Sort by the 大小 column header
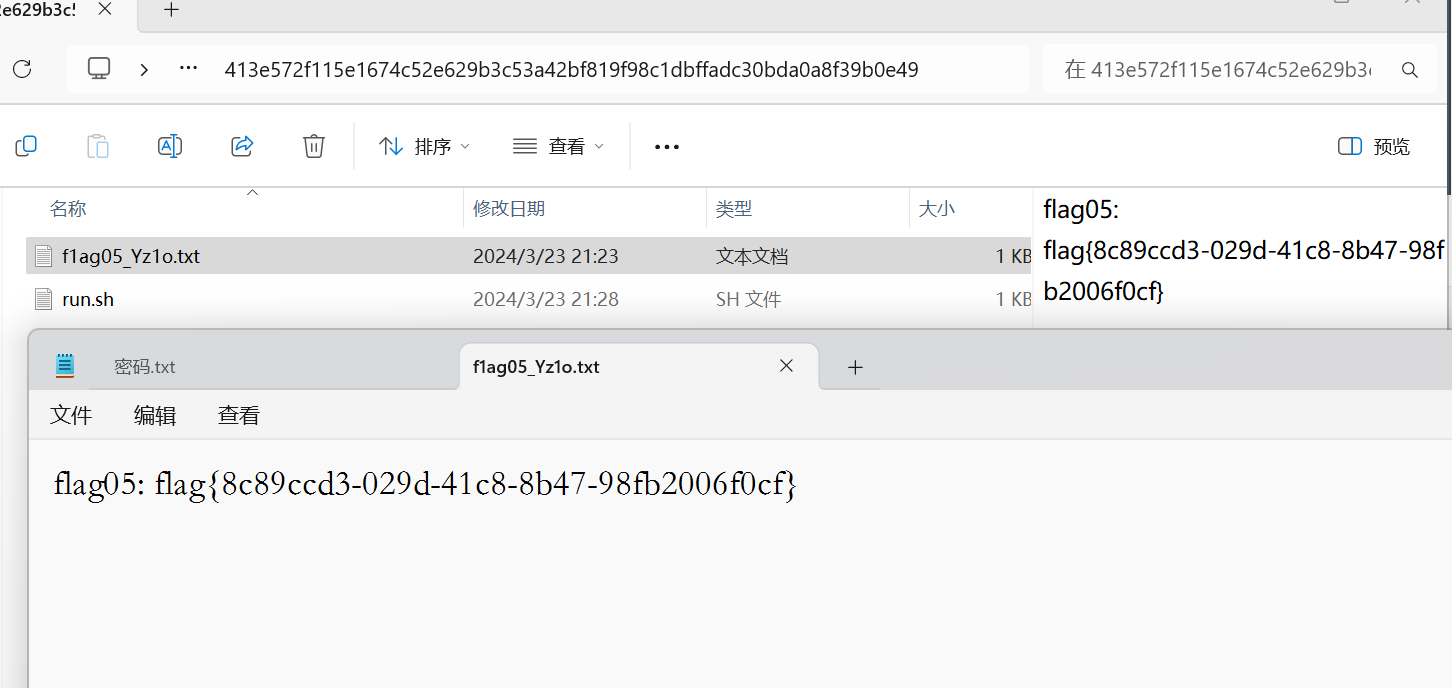 click(937, 208)
